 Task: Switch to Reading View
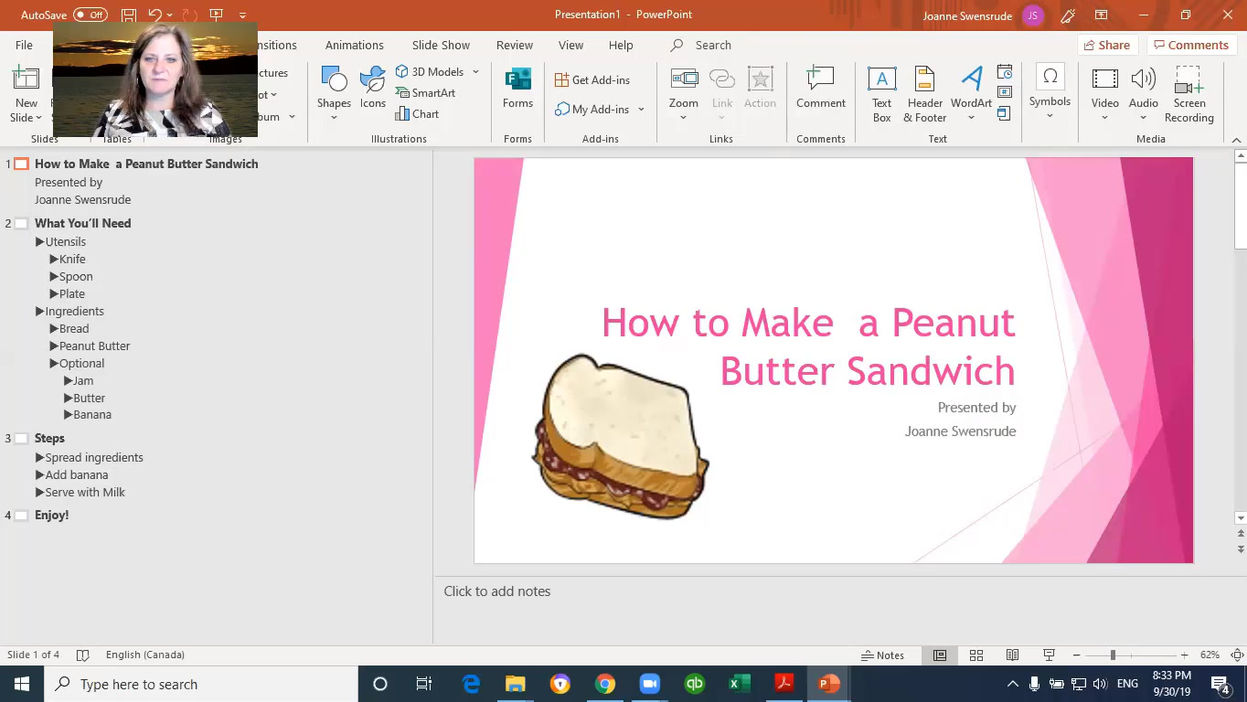click(1012, 655)
